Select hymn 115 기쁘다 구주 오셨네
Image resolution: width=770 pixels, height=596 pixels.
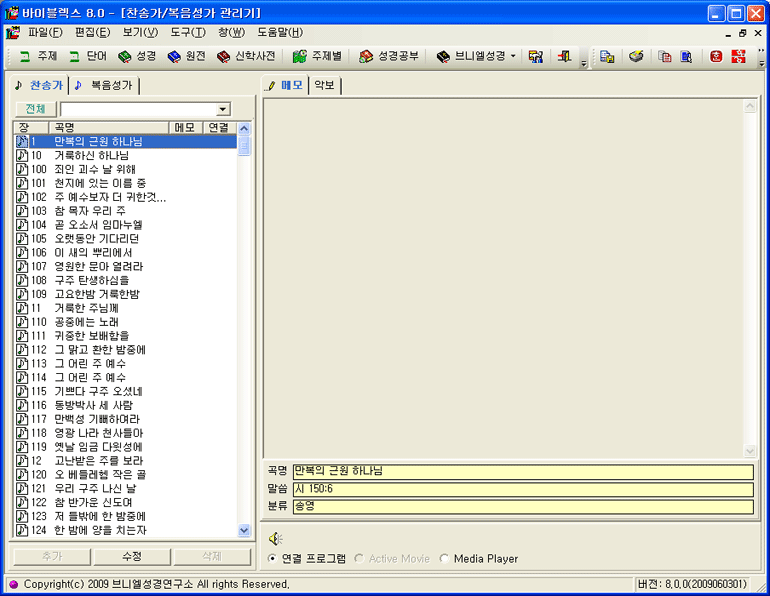[x=126, y=391]
